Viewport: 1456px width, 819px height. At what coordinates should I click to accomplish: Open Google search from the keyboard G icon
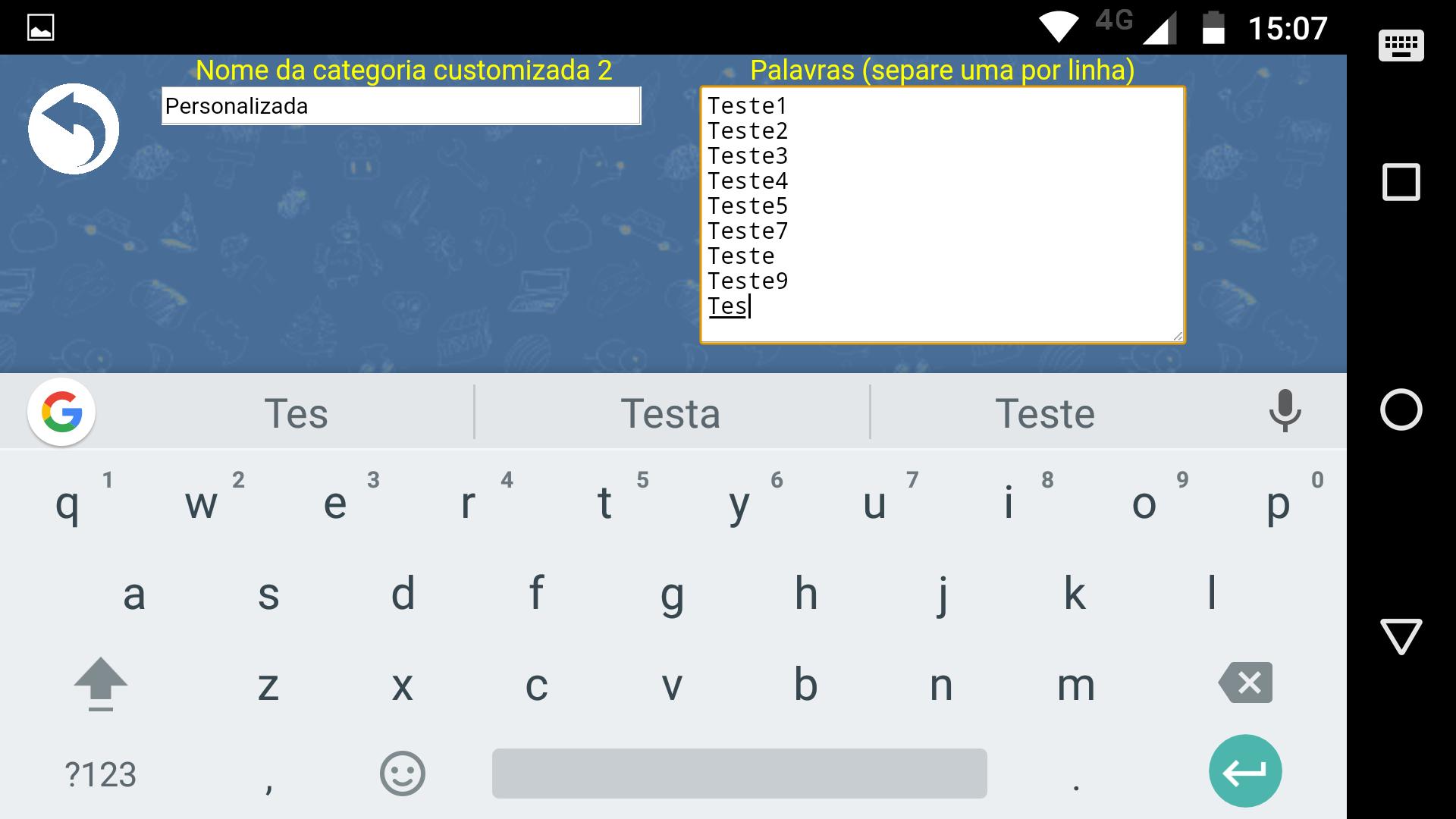pos(61,412)
